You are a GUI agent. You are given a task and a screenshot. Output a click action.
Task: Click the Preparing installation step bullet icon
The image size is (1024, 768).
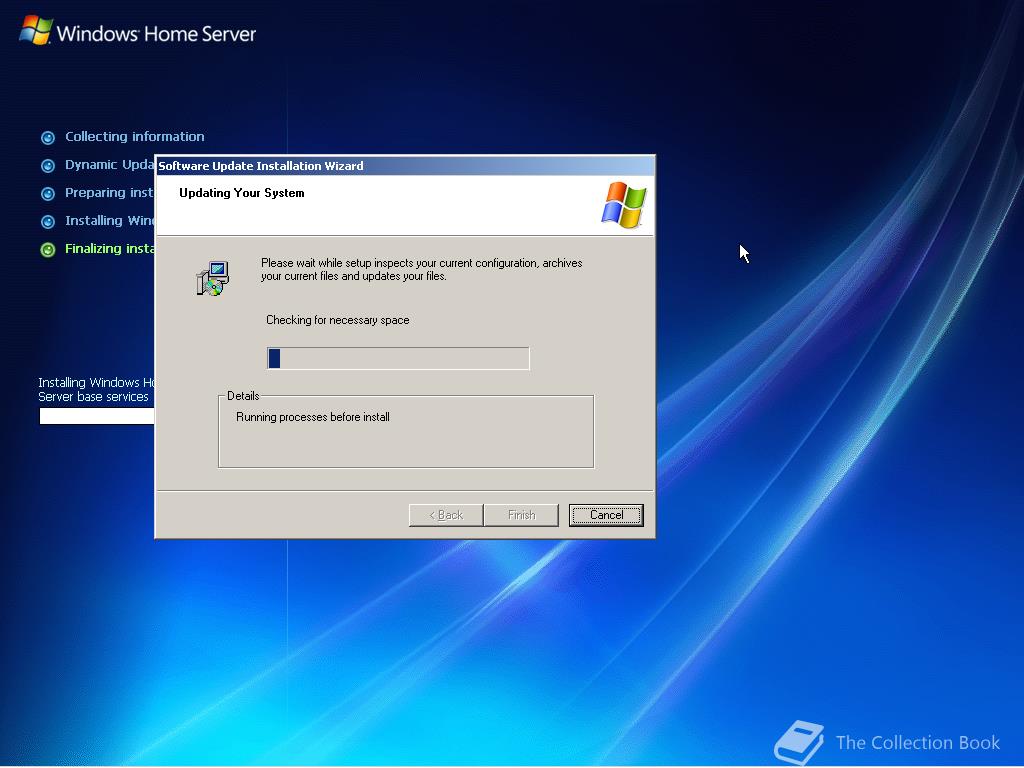click(48, 194)
